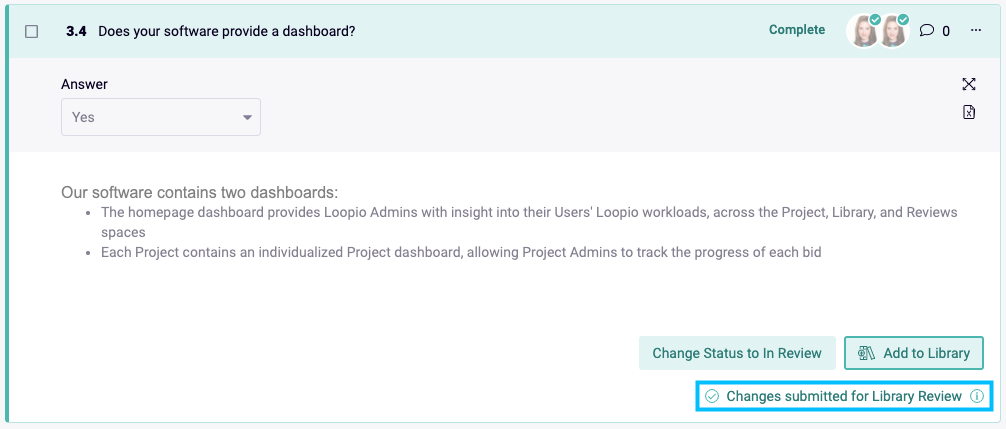The height and width of the screenshot is (429, 1006).
Task: Click the second assignee avatar
Action: (892, 31)
